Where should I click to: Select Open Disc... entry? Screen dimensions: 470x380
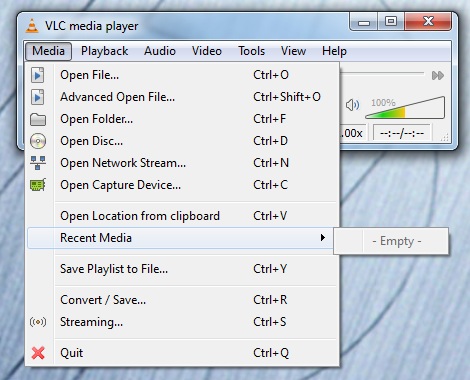tap(182, 141)
